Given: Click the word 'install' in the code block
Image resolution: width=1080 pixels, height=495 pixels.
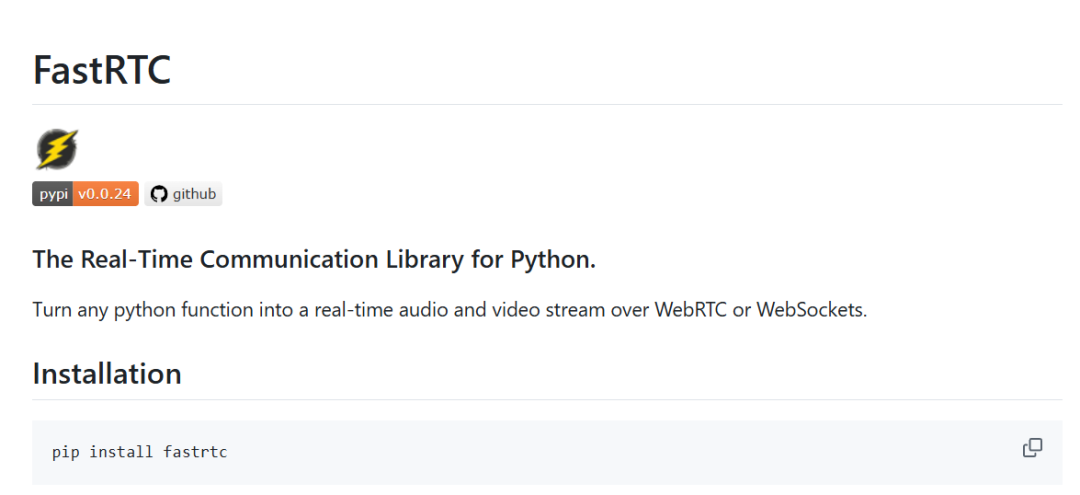Looking at the screenshot, I should click(121, 452).
